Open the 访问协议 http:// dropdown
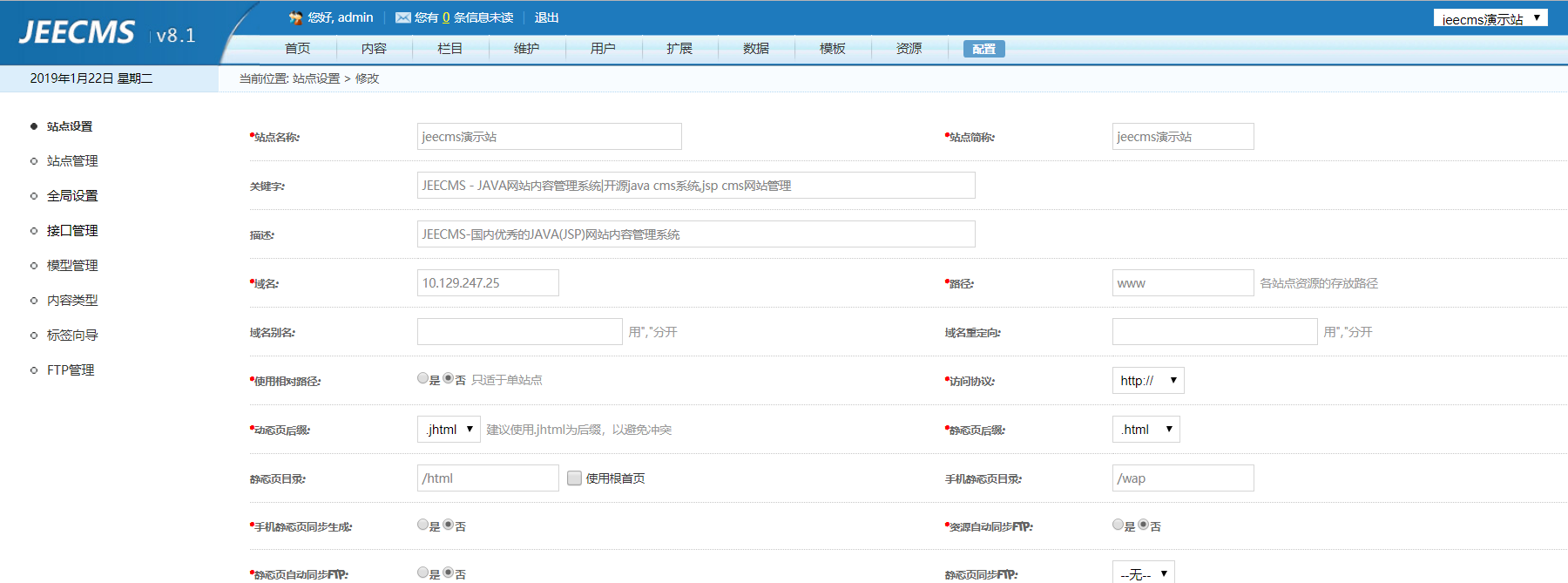The image size is (1568, 583). pos(1147,381)
